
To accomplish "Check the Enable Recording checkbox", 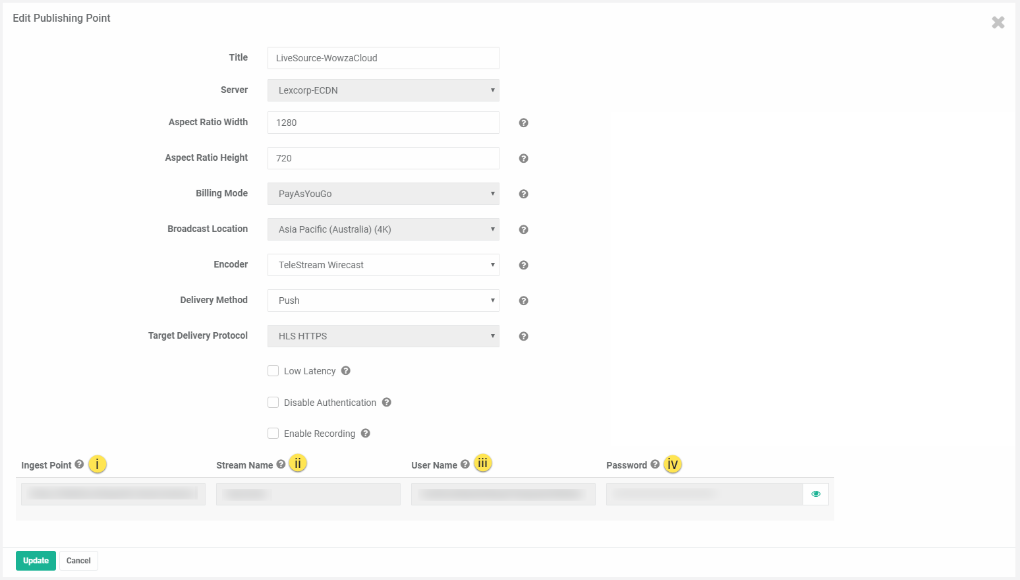I will click(273, 434).
